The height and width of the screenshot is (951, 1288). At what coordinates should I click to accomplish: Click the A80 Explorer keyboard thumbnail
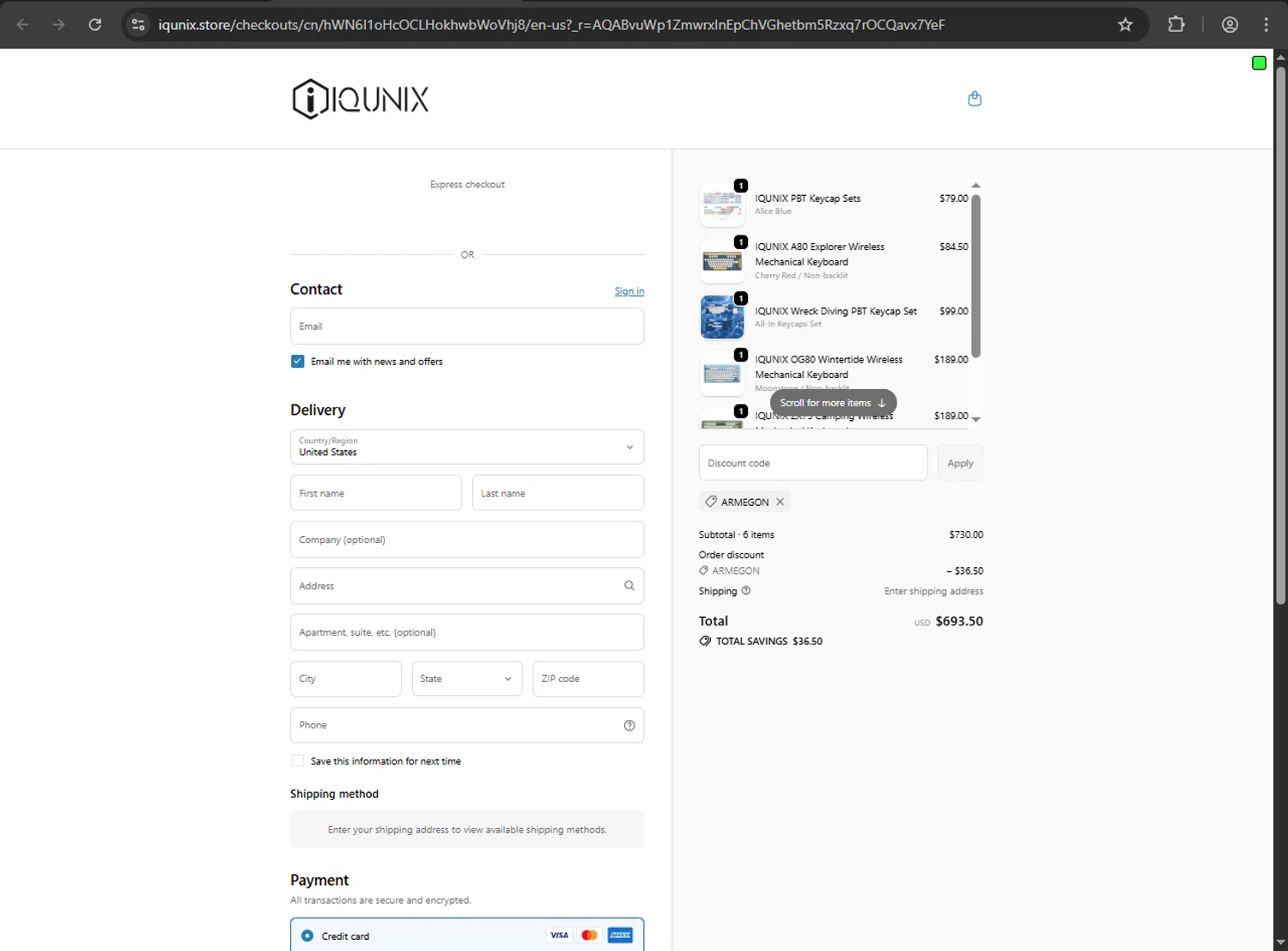coord(722,261)
